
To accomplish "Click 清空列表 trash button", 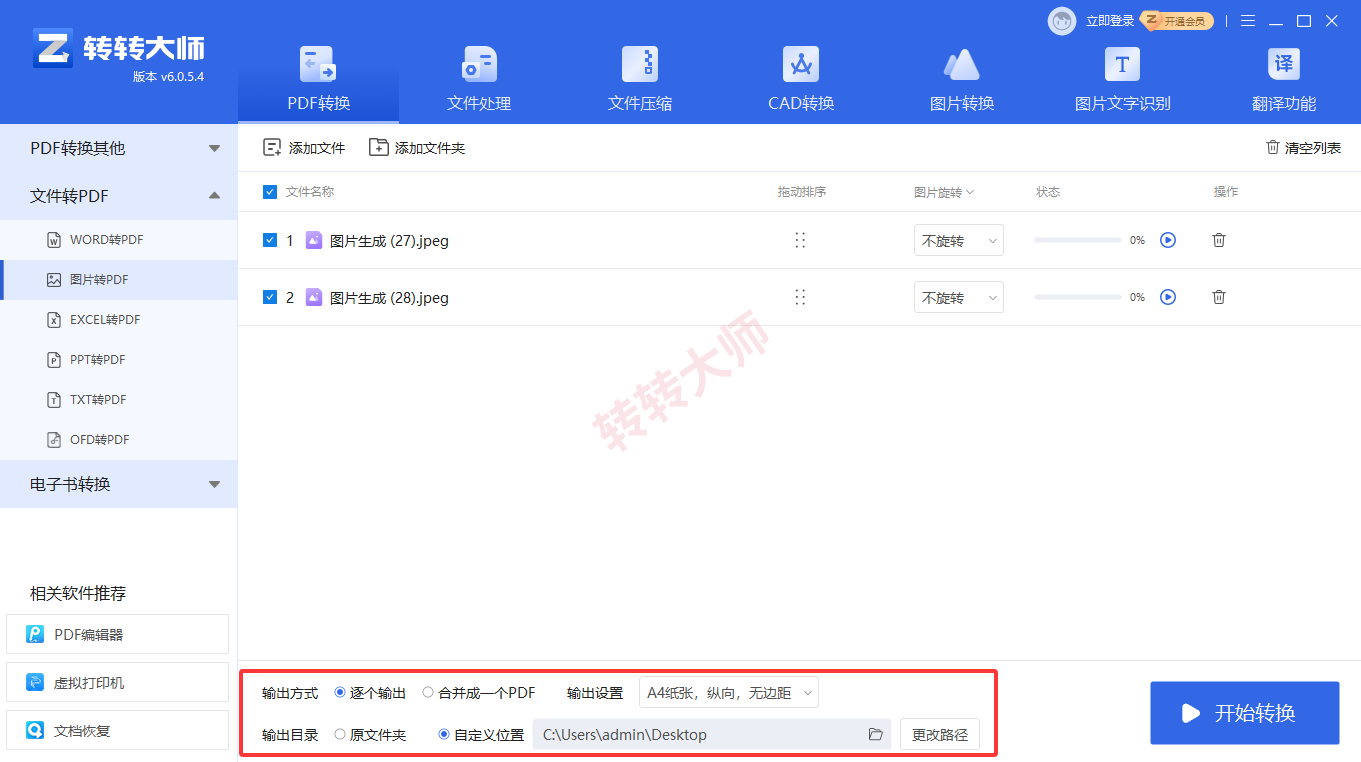I will coord(1303,148).
